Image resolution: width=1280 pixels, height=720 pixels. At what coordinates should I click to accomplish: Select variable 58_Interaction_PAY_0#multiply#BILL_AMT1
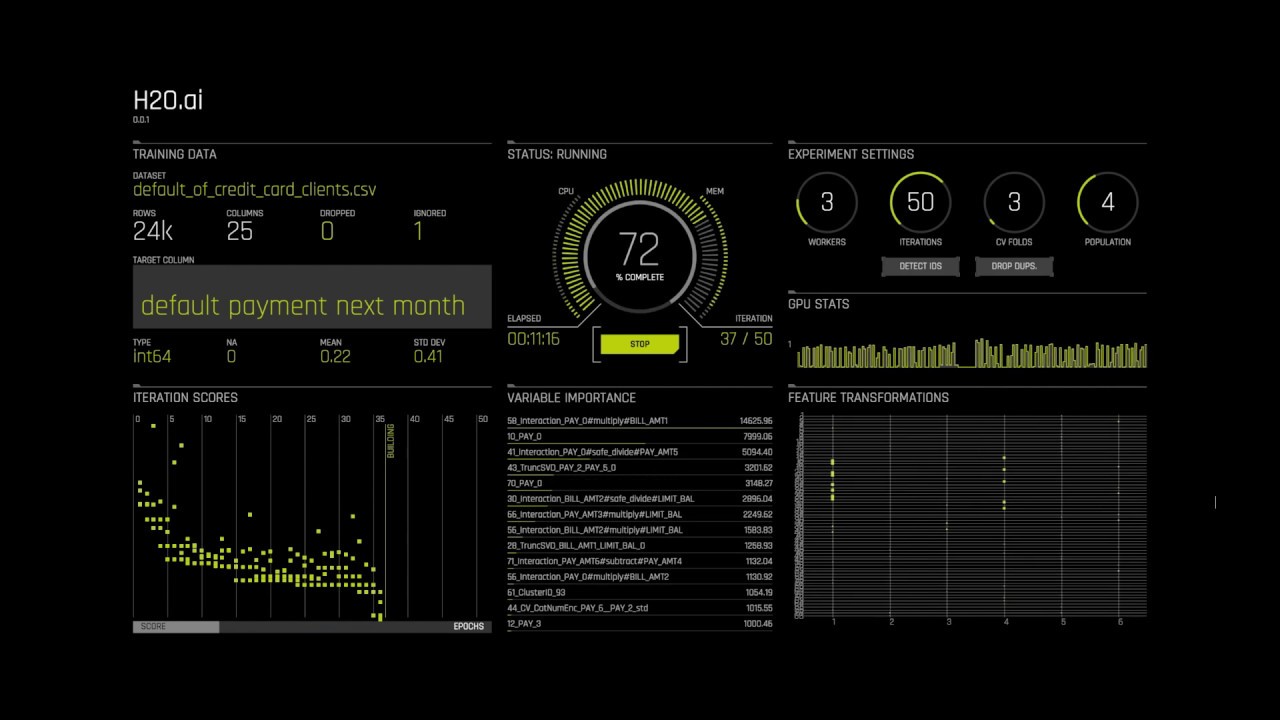click(640, 421)
